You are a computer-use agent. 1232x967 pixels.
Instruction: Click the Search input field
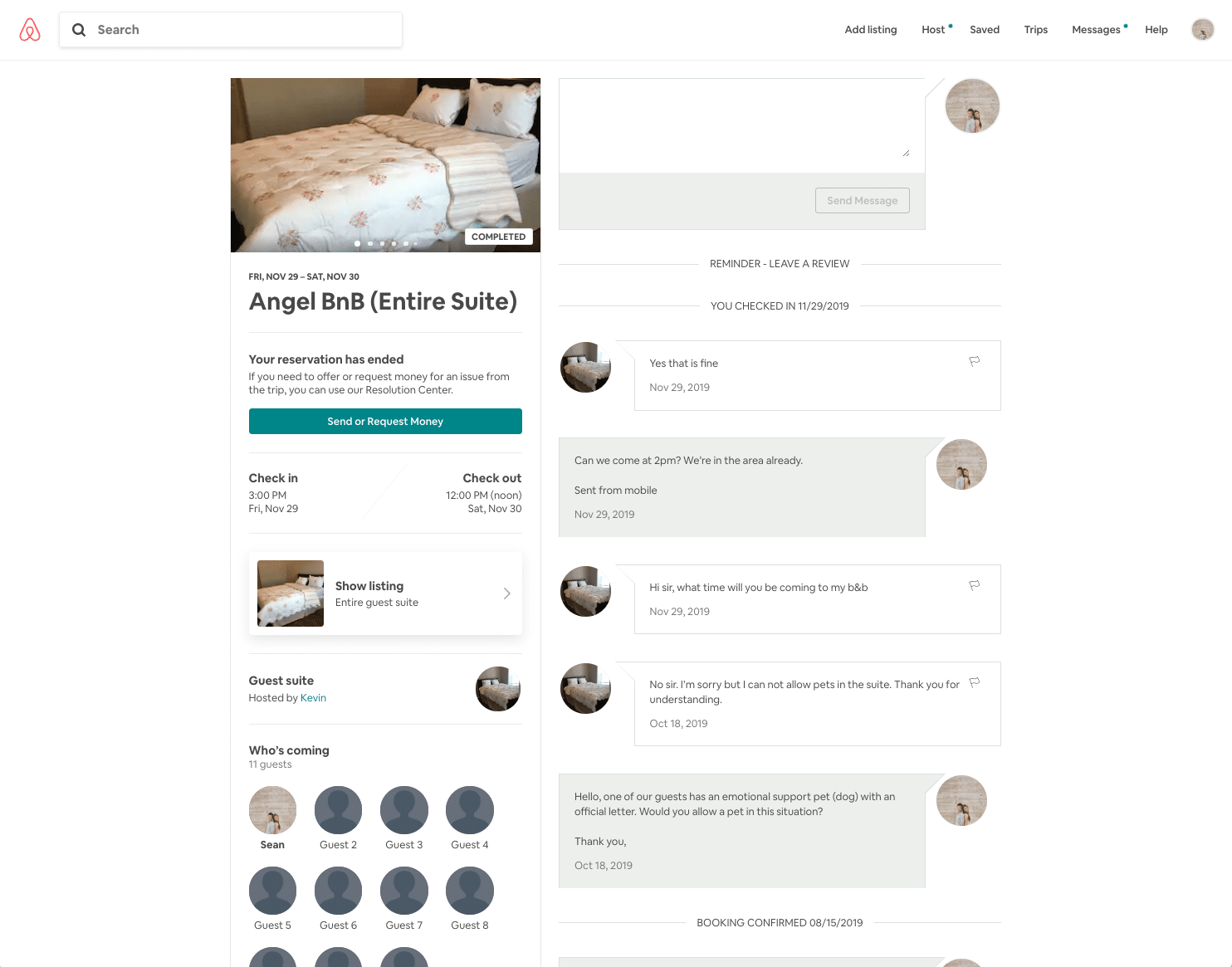point(231,30)
